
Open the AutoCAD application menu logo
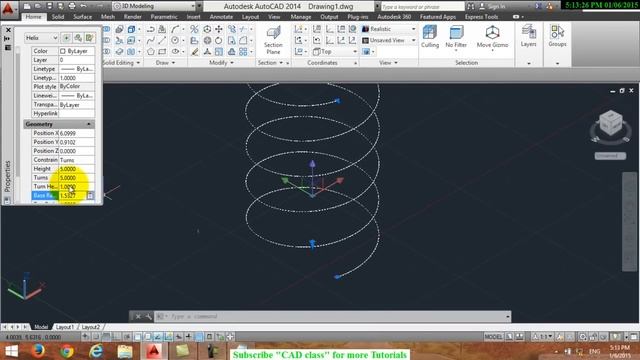8,9
